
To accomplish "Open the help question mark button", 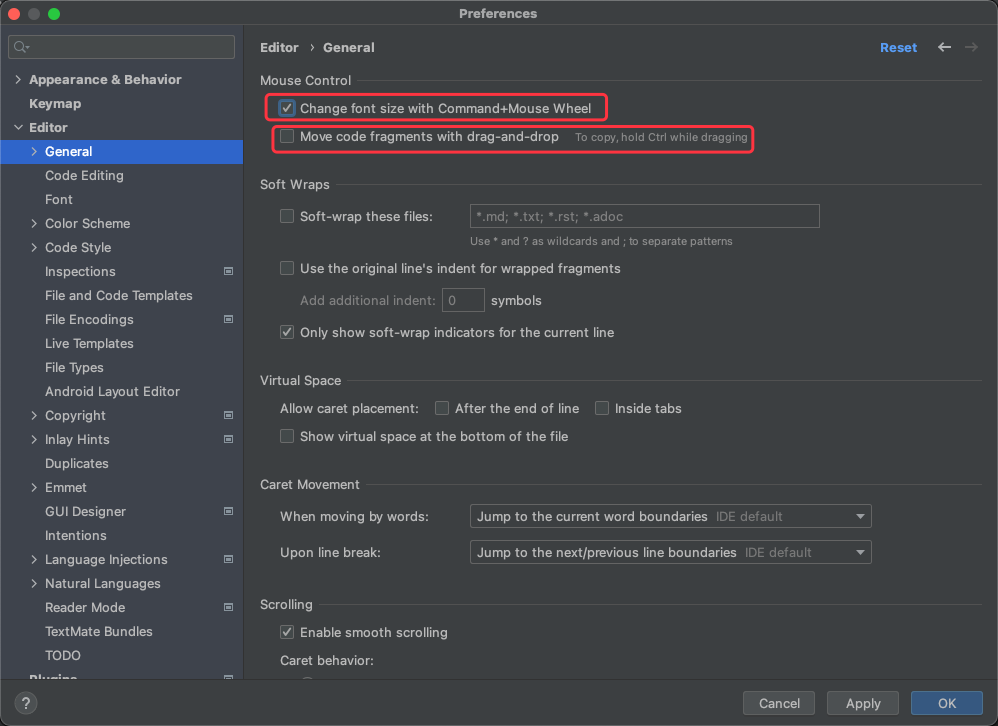I will [25, 703].
